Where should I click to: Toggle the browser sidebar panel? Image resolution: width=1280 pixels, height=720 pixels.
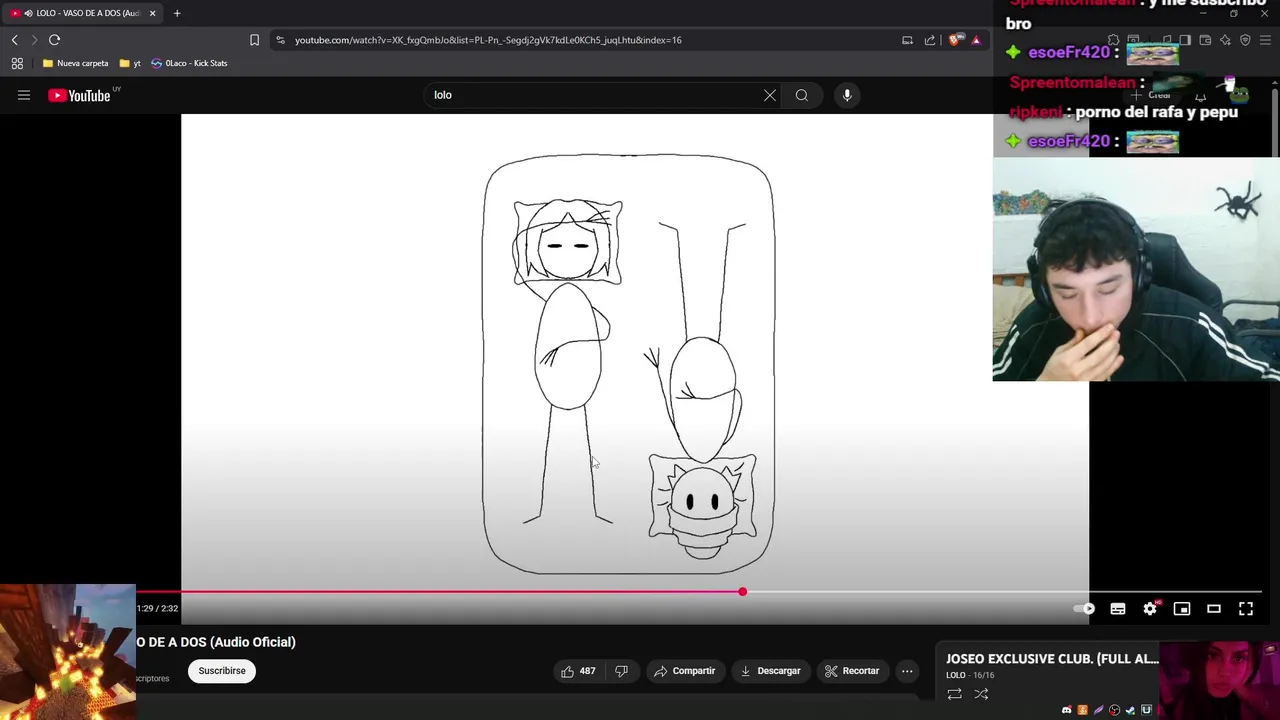click(1185, 40)
